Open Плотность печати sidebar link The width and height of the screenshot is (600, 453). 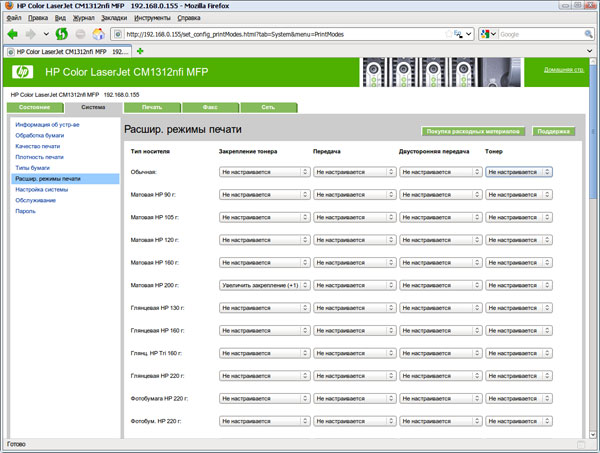[x=39, y=157]
